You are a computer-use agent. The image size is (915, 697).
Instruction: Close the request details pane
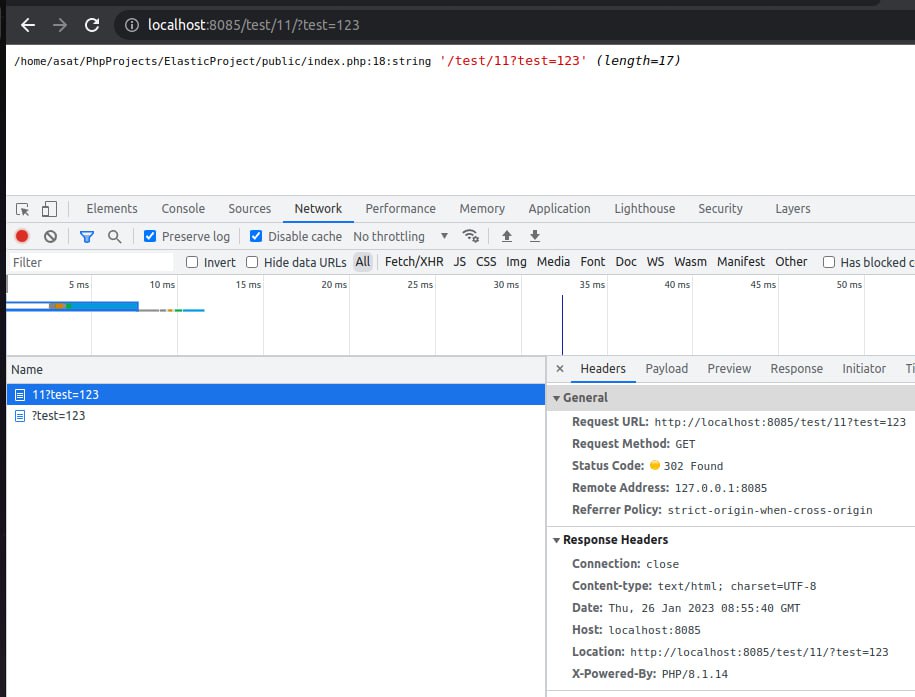[560, 369]
